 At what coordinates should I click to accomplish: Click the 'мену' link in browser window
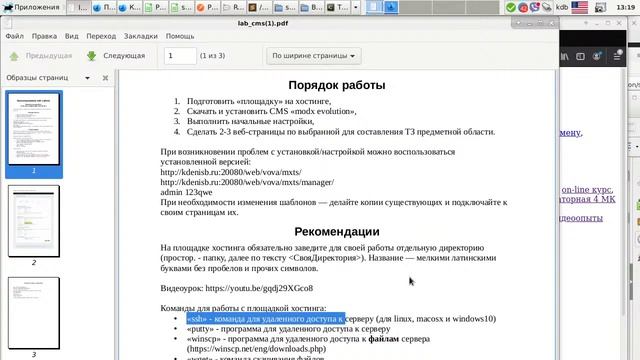(x=570, y=132)
